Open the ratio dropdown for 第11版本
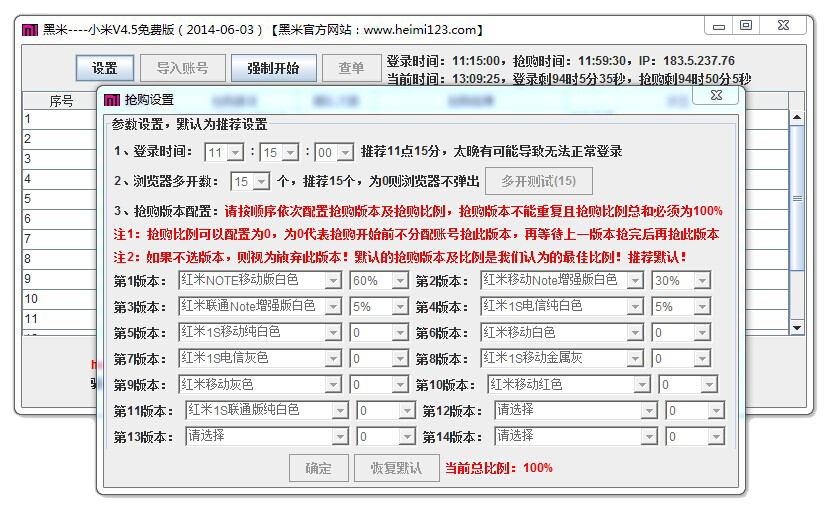Viewport: 828px width, 509px height. point(386,410)
